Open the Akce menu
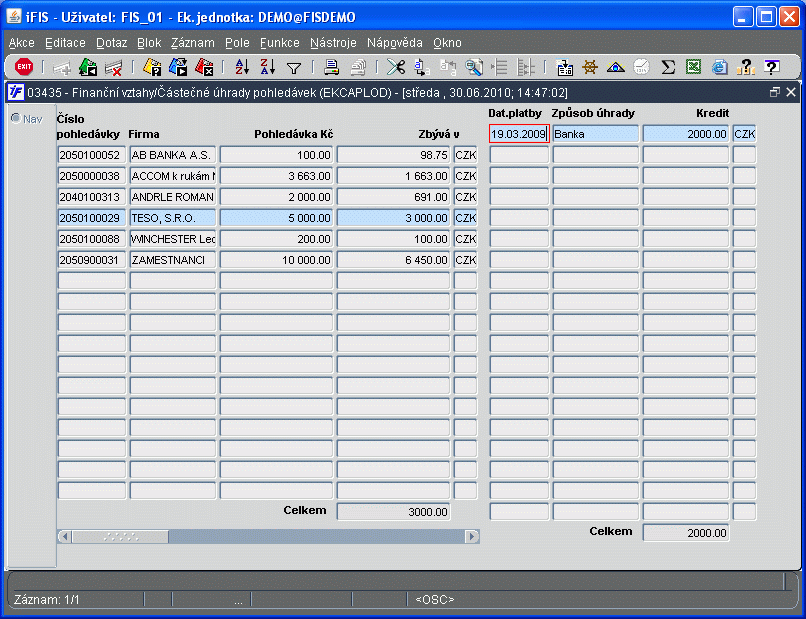806x619 pixels. coord(22,43)
